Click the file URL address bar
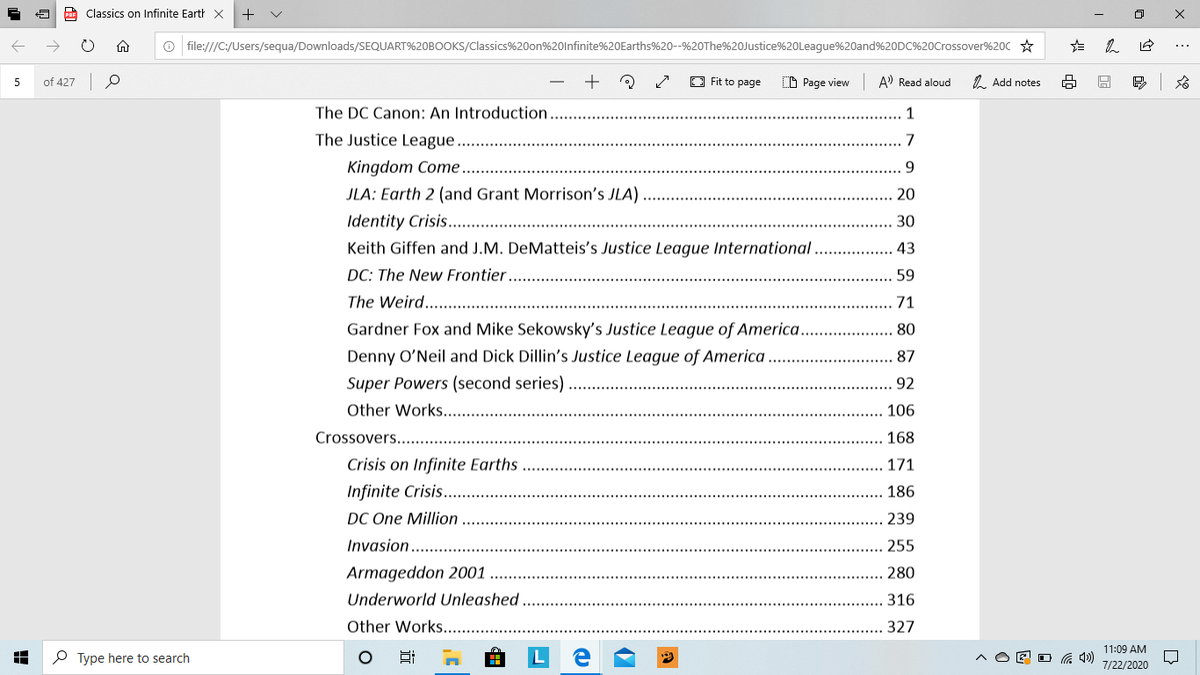The height and width of the screenshot is (675, 1200). [x=597, y=46]
